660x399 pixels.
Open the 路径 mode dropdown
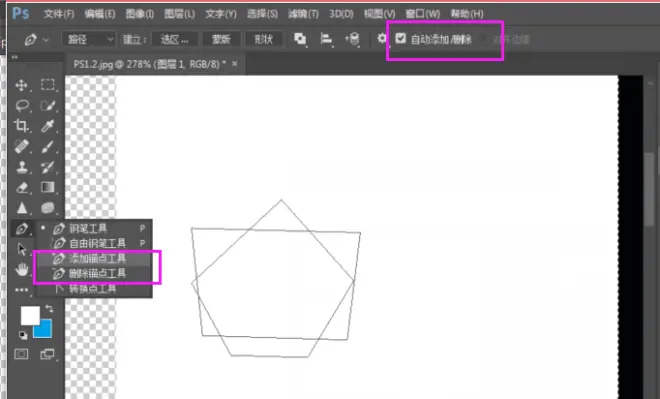click(89, 40)
